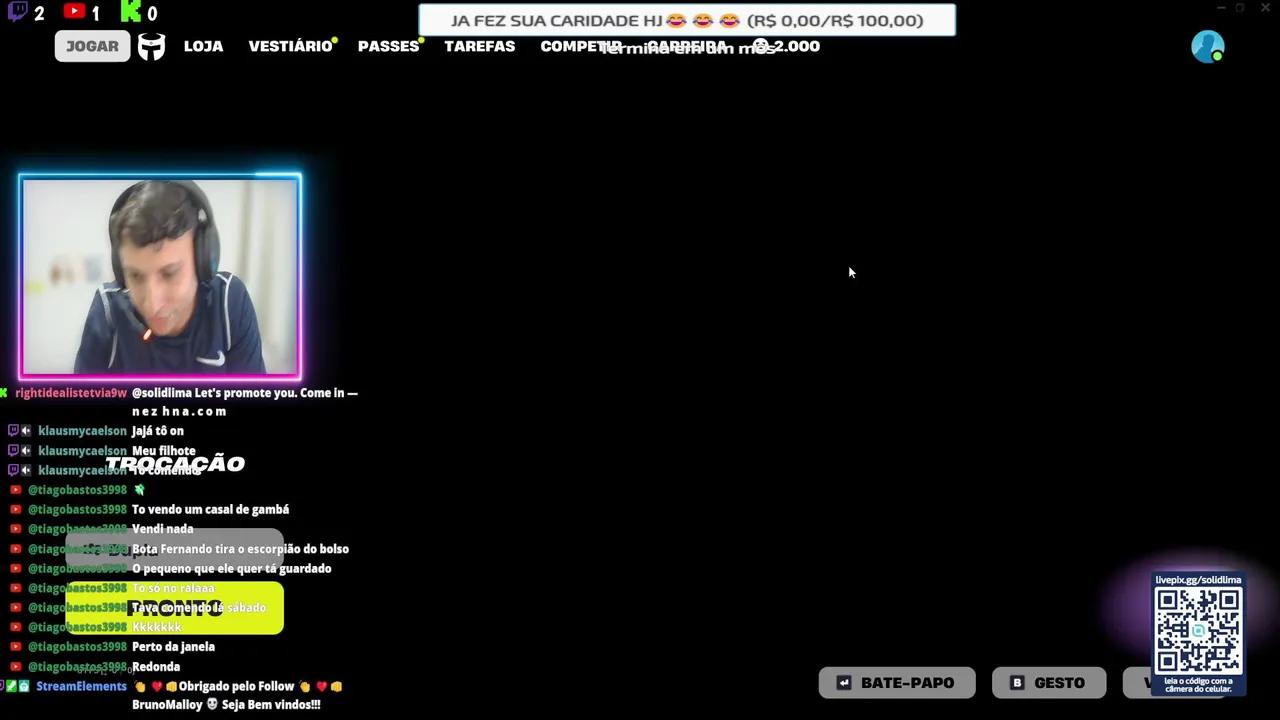Viewport: 1280px width, 720px height.
Task: Select the TROCAÇÃO game mode label
Action: coord(175,463)
